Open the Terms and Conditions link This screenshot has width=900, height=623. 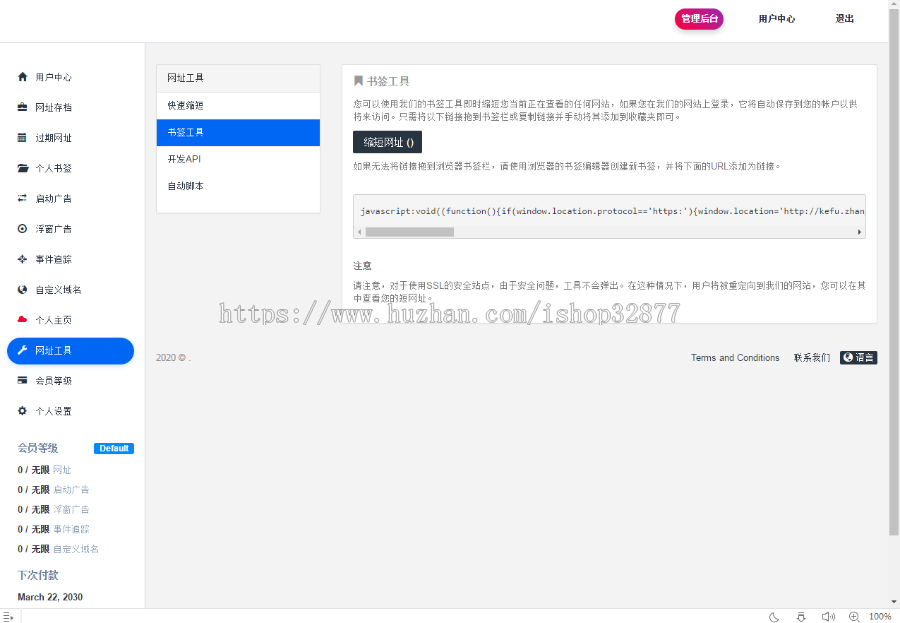[735, 358]
